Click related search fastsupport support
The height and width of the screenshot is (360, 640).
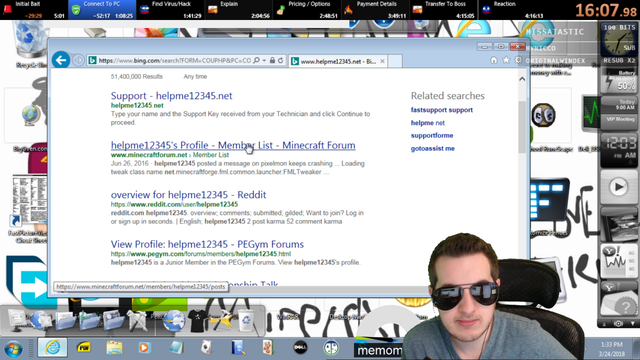pyautogui.click(x=442, y=110)
